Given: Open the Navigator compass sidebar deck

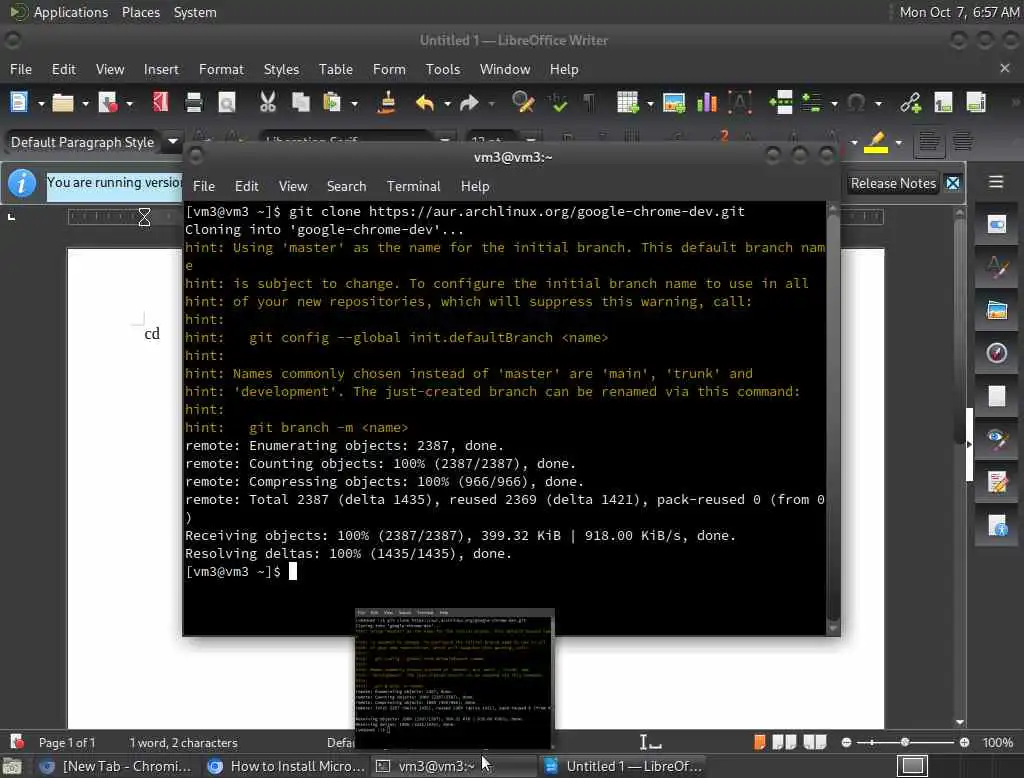Looking at the screenshot, I should click(997, 353).
